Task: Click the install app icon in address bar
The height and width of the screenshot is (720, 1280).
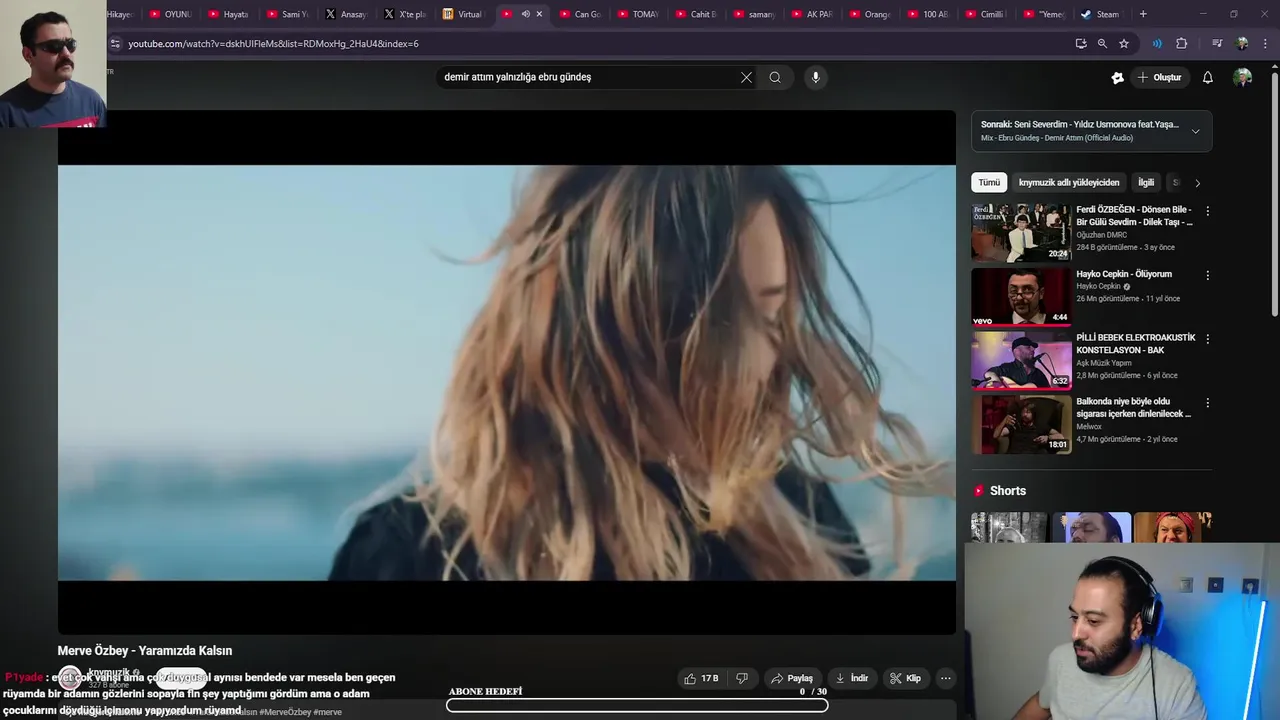Action: 1081,43
